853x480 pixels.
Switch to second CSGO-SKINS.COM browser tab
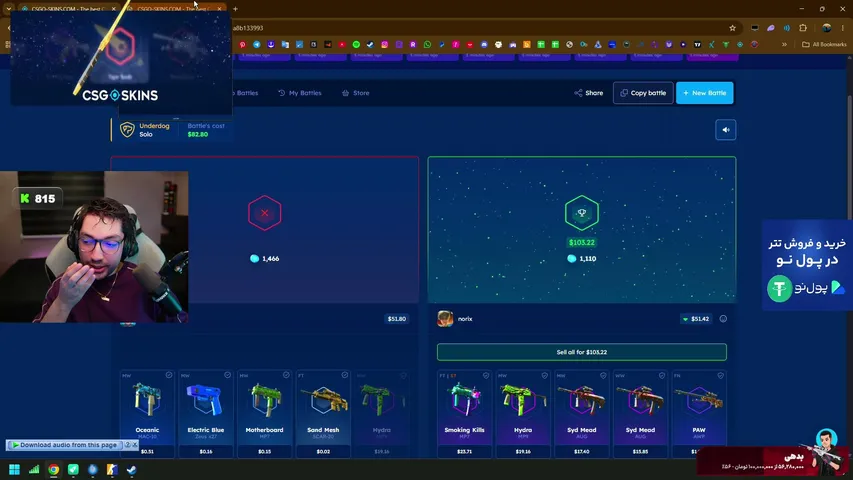[x=174, y=9]
